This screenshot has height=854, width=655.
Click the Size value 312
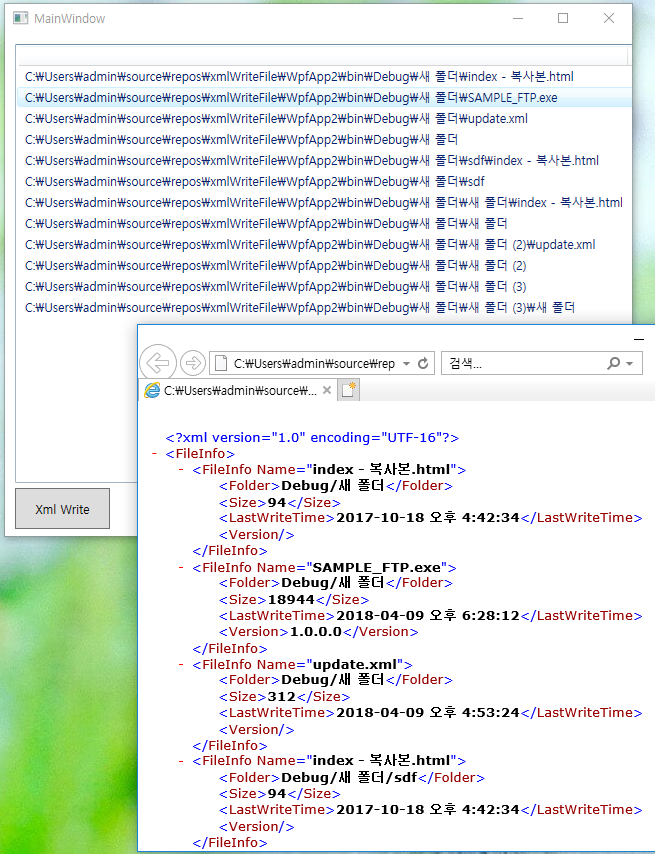pos(281,697)
